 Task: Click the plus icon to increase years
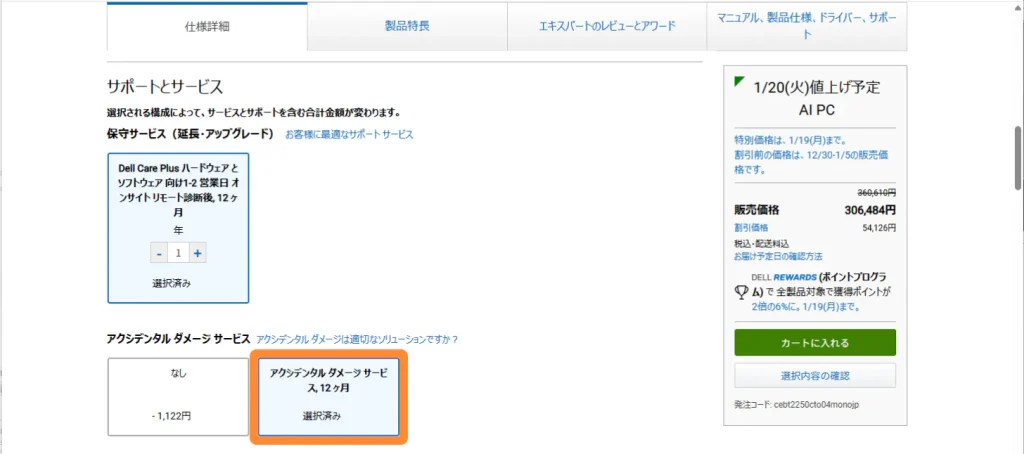(198, 253)
